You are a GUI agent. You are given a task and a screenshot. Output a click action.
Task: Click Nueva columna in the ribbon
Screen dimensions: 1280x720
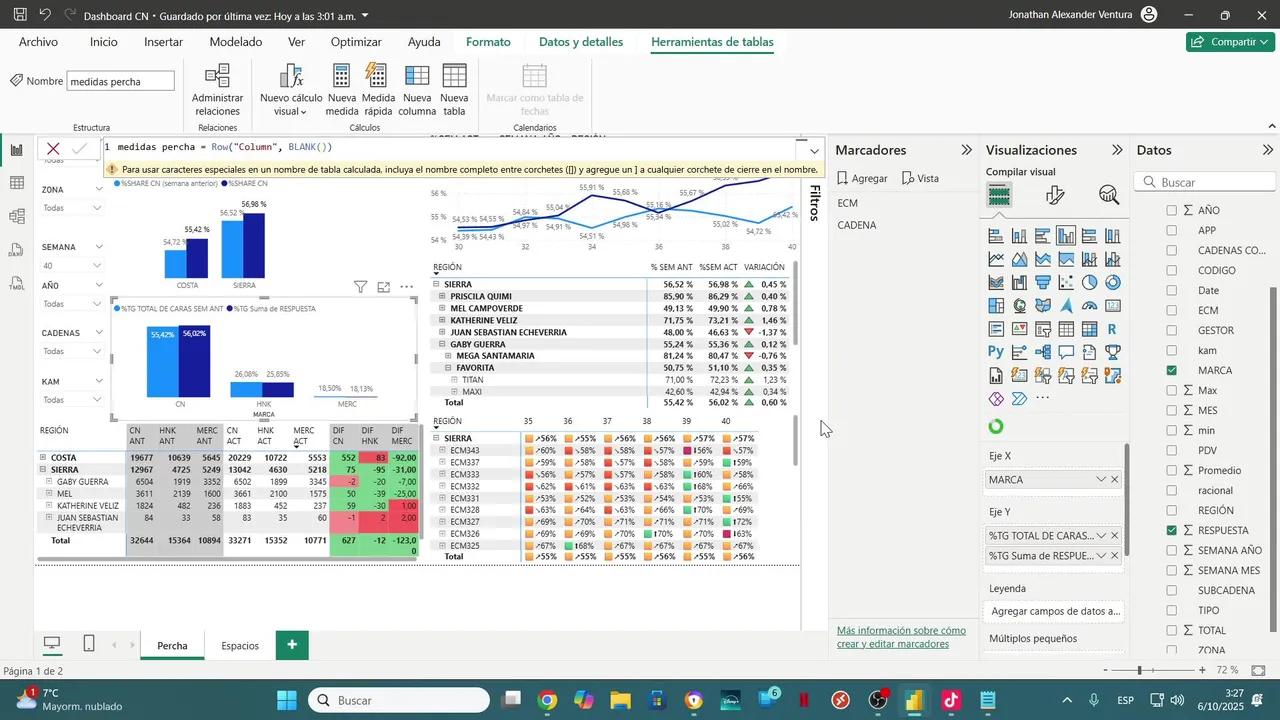coord(417,89)
